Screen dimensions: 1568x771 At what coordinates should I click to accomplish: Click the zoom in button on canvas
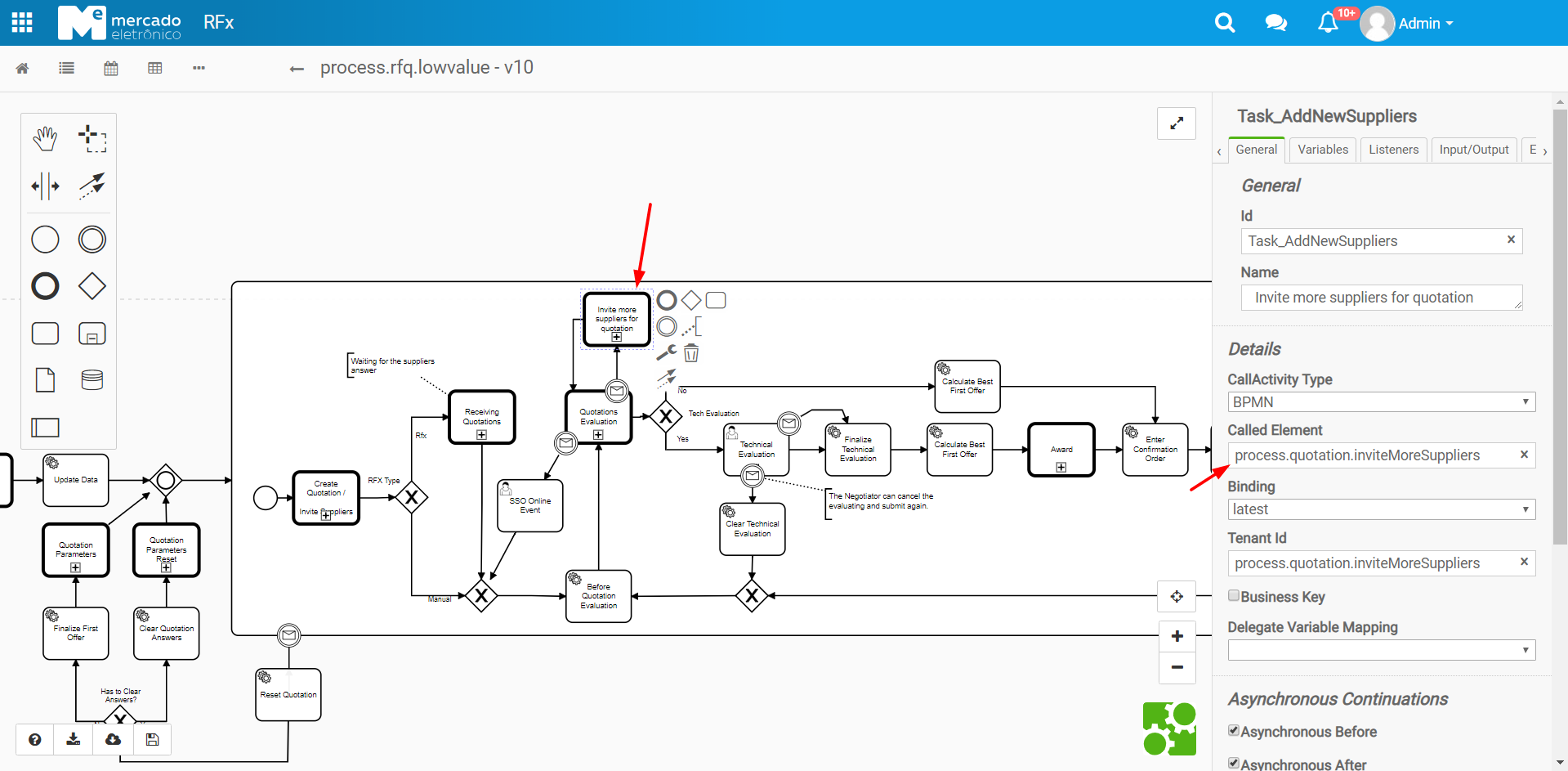point(1177,635)
